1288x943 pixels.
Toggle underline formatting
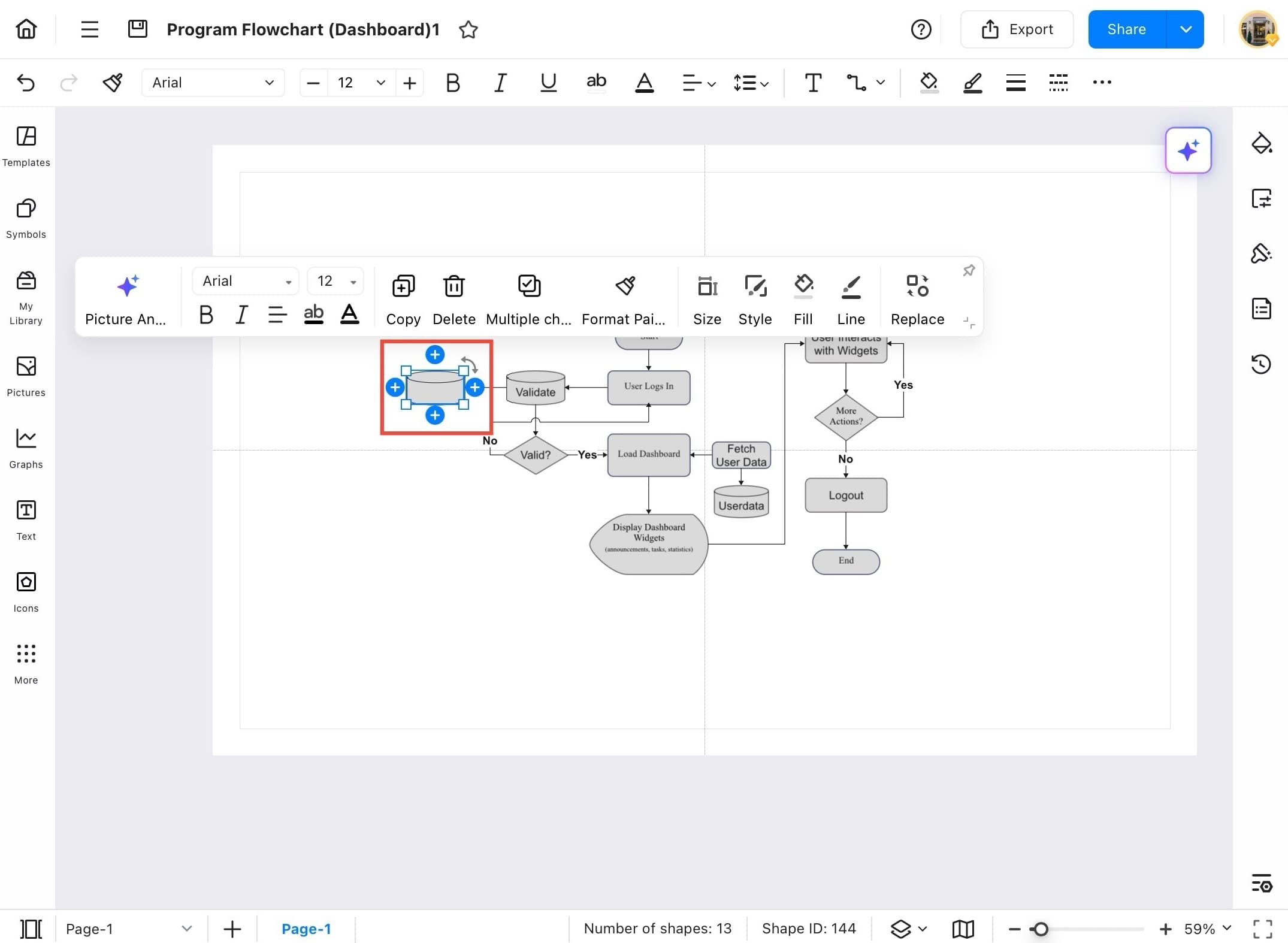coord(548,83)
